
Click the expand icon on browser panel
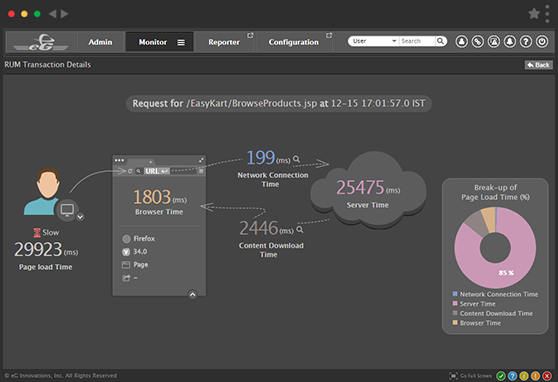click(x=201, y=160)
